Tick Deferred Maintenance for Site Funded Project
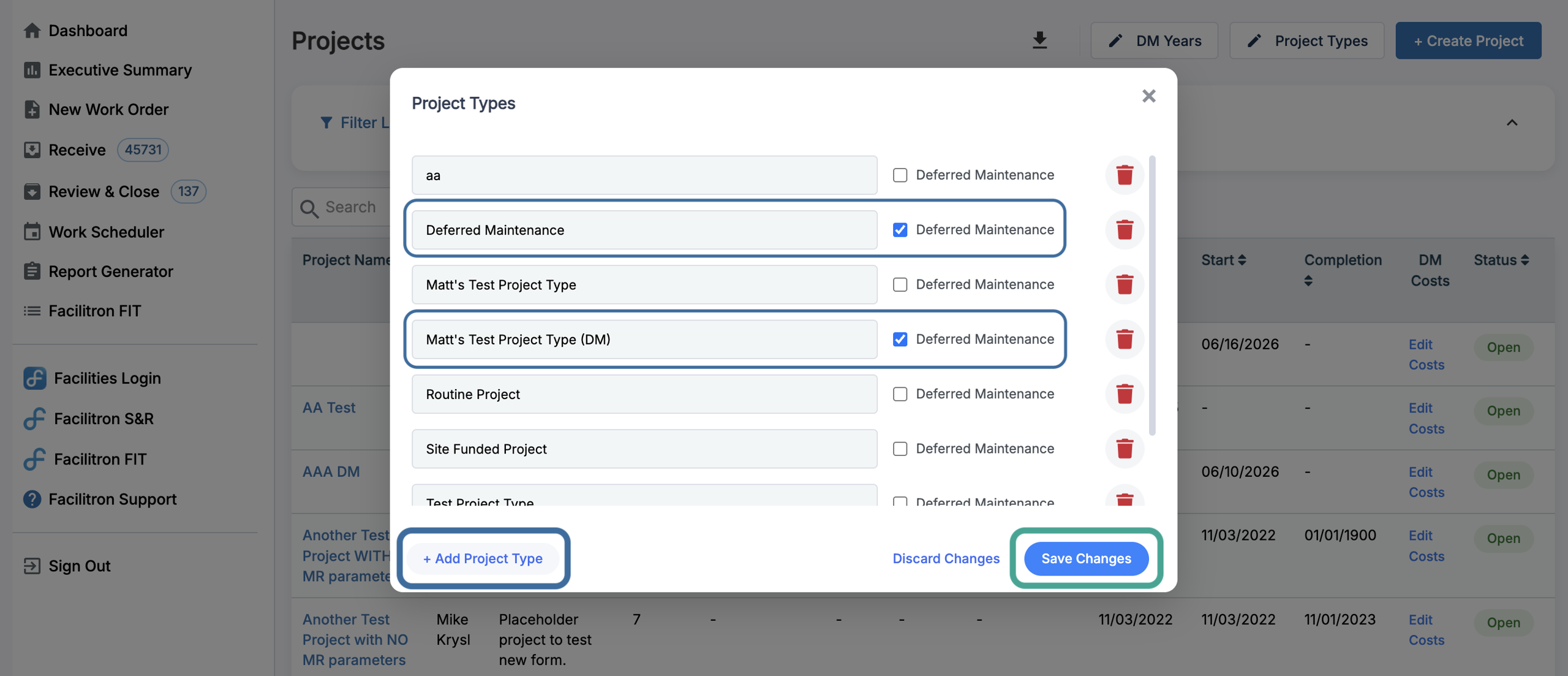 click(900, 449)
